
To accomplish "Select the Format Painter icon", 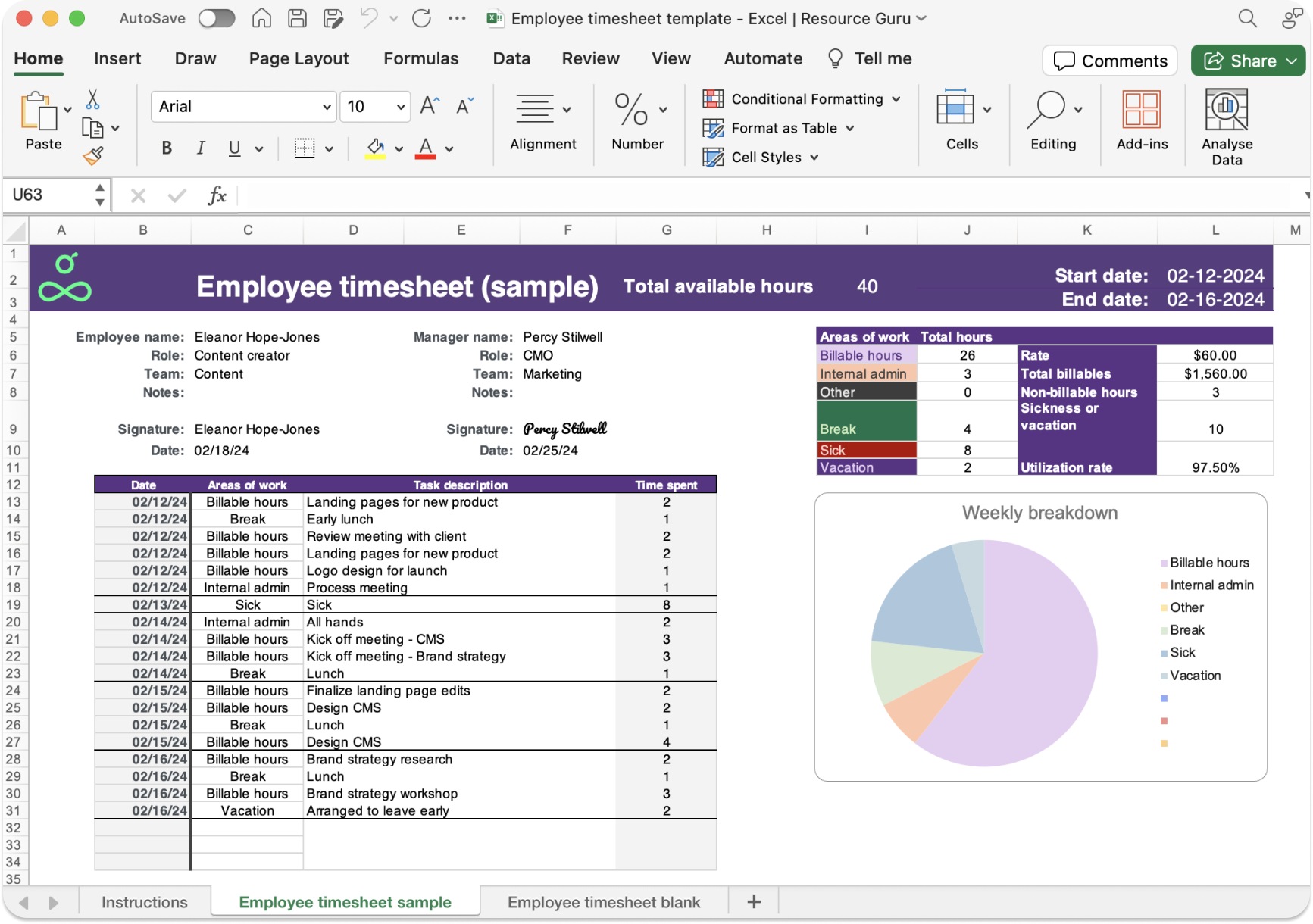I will (x=92, y=156).
